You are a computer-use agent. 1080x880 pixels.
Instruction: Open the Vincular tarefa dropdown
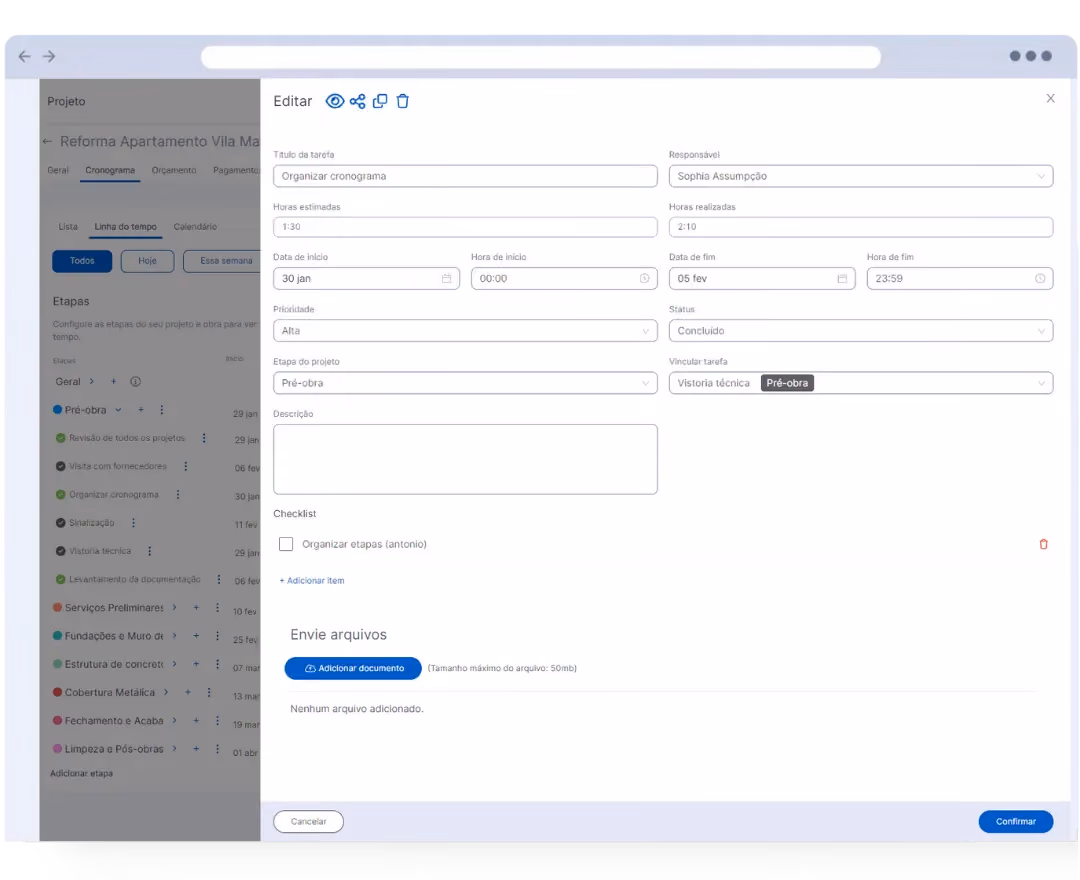click(x=860, y=383)
